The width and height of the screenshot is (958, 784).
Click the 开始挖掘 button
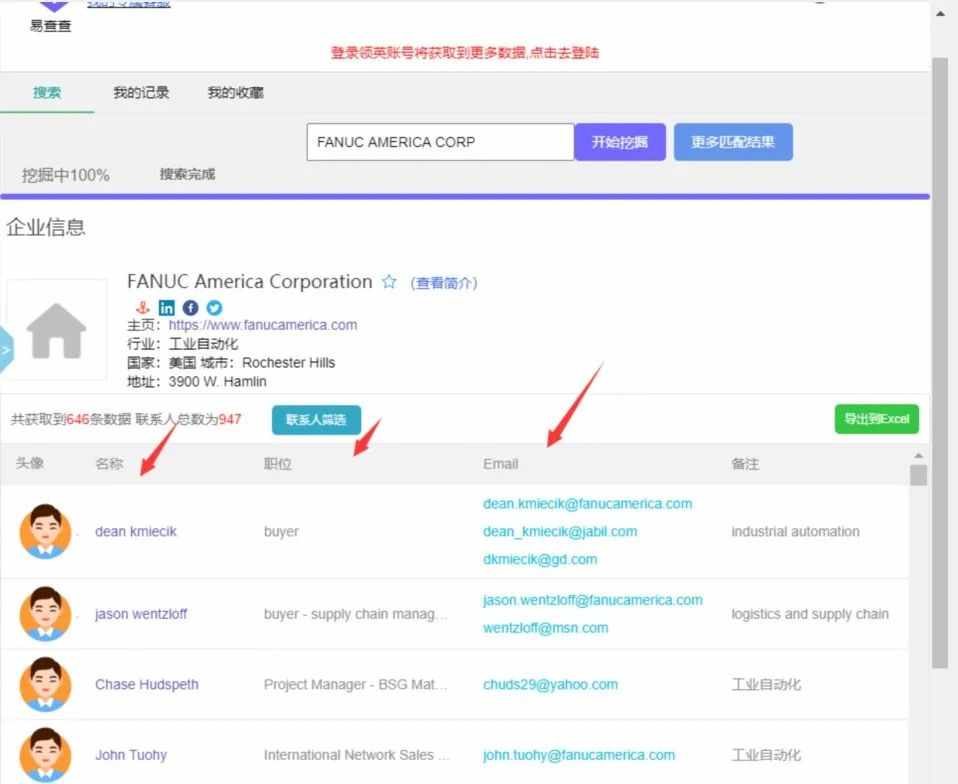[620, 142]
